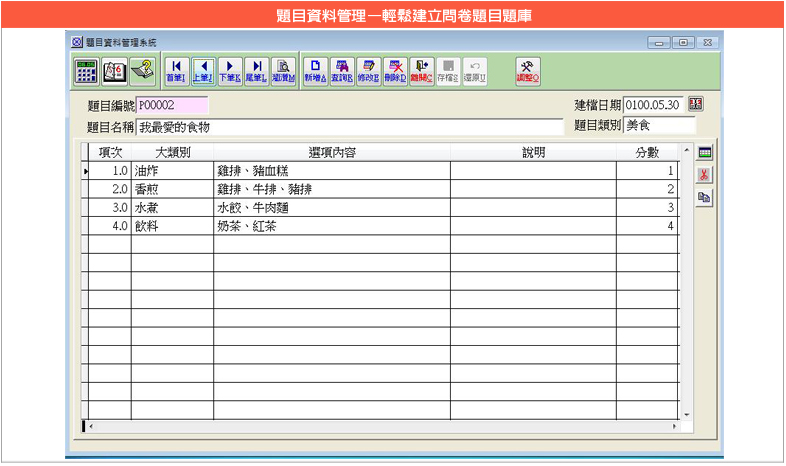
Task: Click the 選項內容 column header
Action: click(331, 152)
